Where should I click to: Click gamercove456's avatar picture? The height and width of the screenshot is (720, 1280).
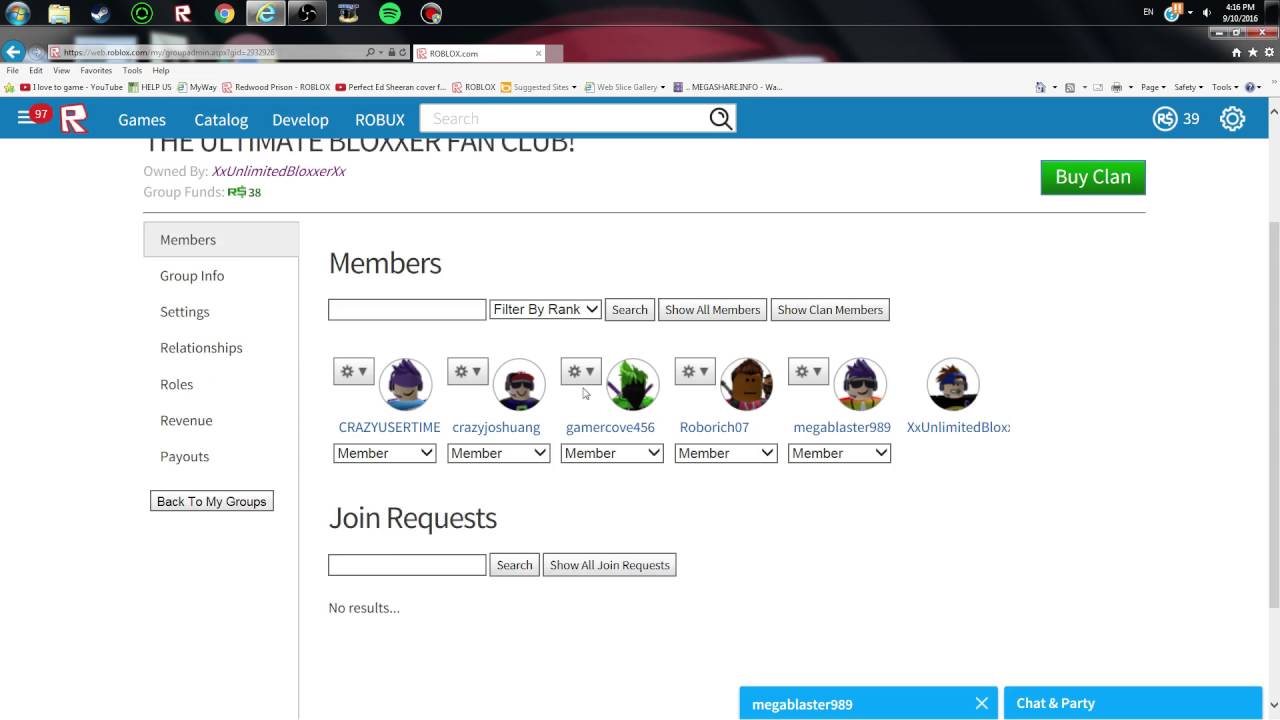click(633, 384)
